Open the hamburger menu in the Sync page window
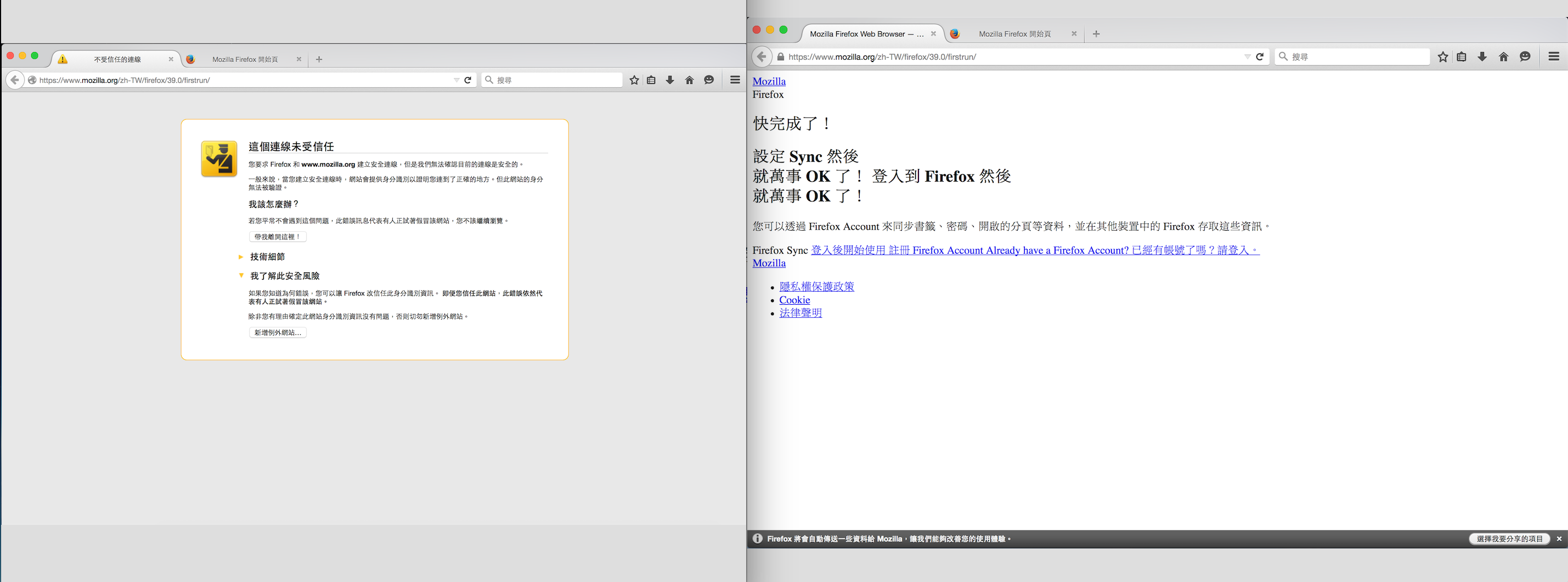The width and height of the screenshot is (1568, 582). pyautogui.click(x=1553, y=57)
